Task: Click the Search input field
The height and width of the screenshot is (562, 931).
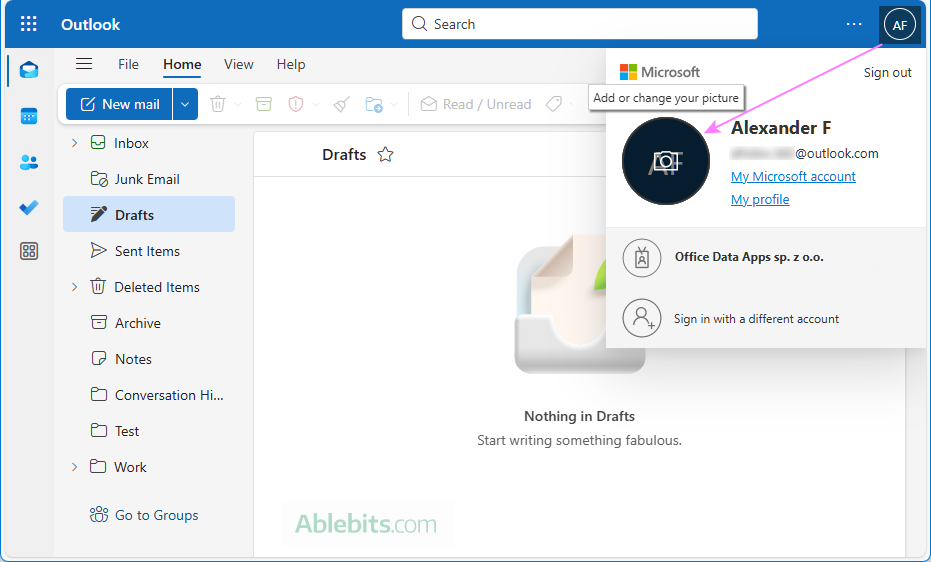Action: pyautogui.click(x=580, y=24)
